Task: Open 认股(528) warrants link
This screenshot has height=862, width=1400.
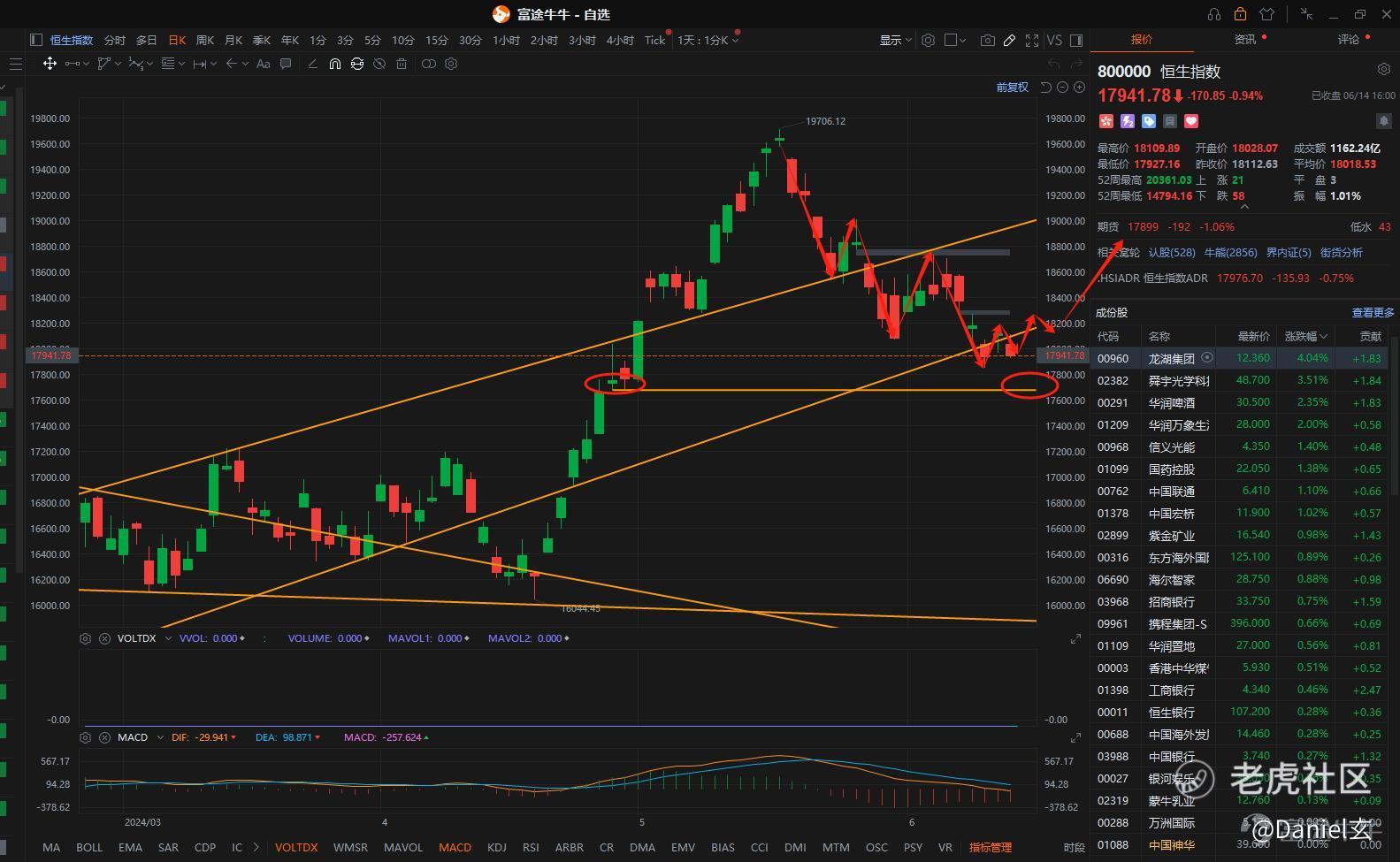Action: coord(1172,252)
